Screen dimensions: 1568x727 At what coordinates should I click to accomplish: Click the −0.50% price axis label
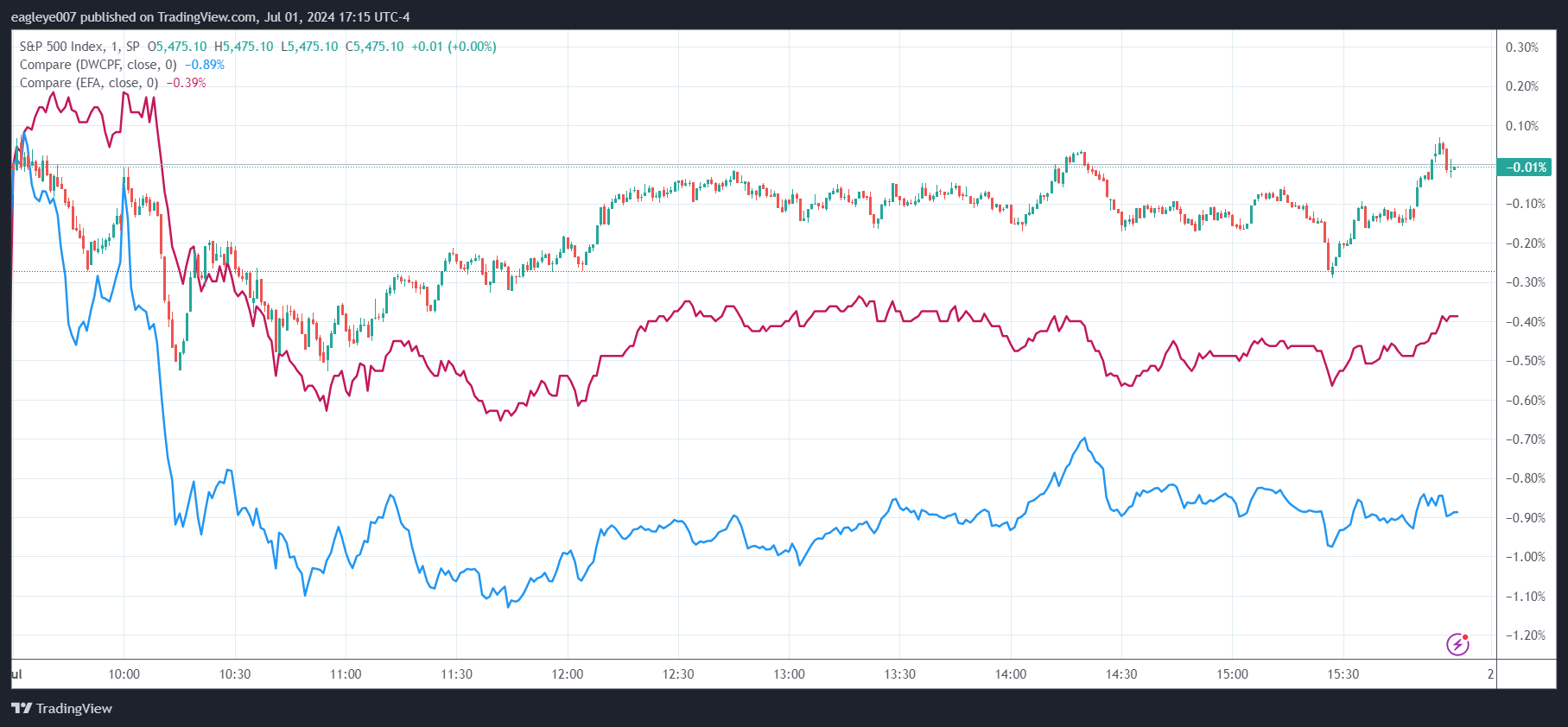(x=1526, y=361)
